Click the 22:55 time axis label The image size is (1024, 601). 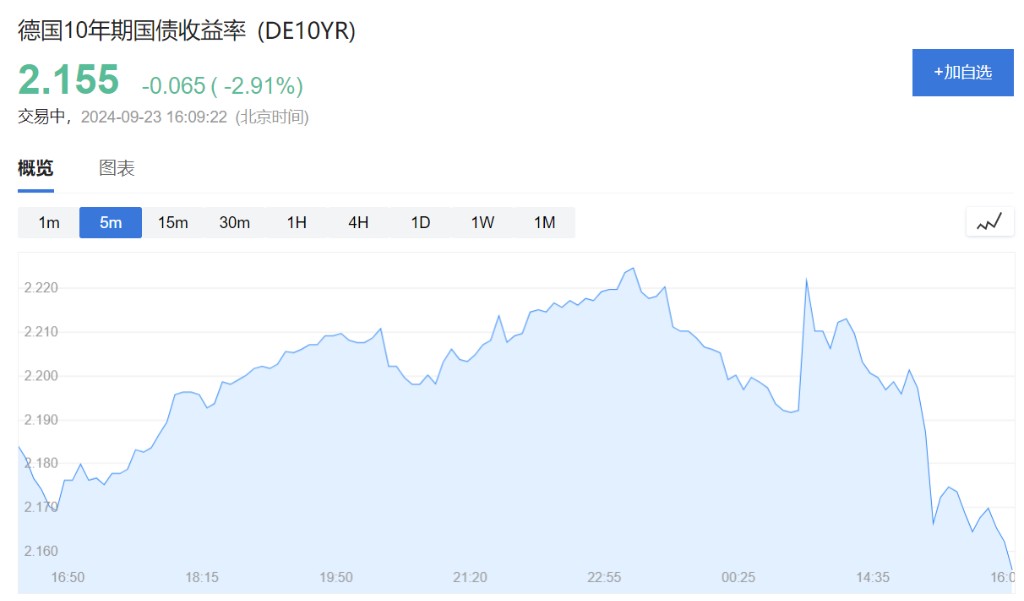(x=605, y=577)
